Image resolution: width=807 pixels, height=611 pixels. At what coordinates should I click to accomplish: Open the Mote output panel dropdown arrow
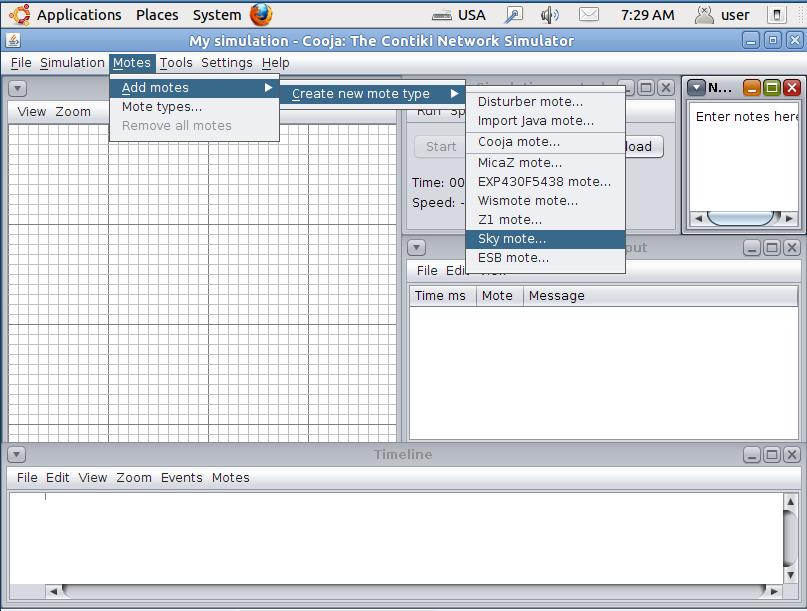[x=416, y=248]
